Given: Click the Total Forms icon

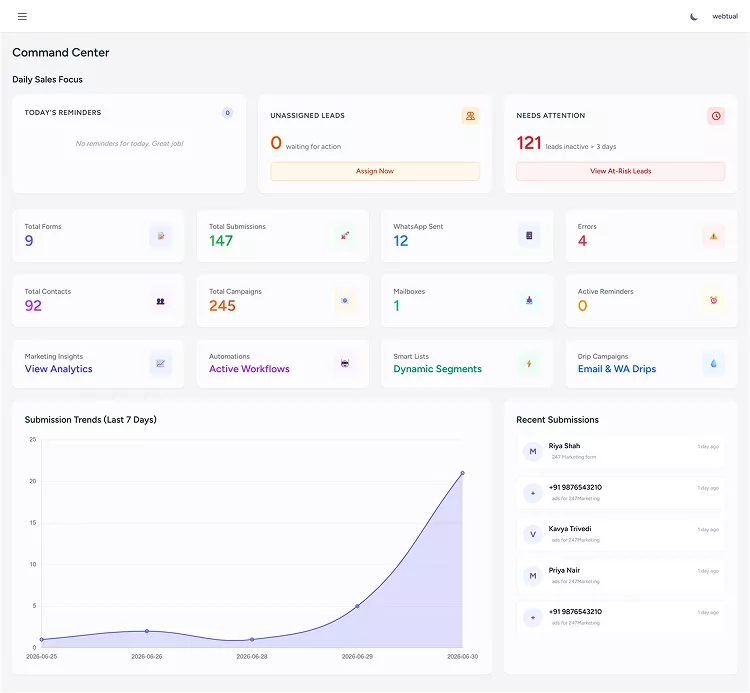Looking at the screenshot, I should [161, 236].
